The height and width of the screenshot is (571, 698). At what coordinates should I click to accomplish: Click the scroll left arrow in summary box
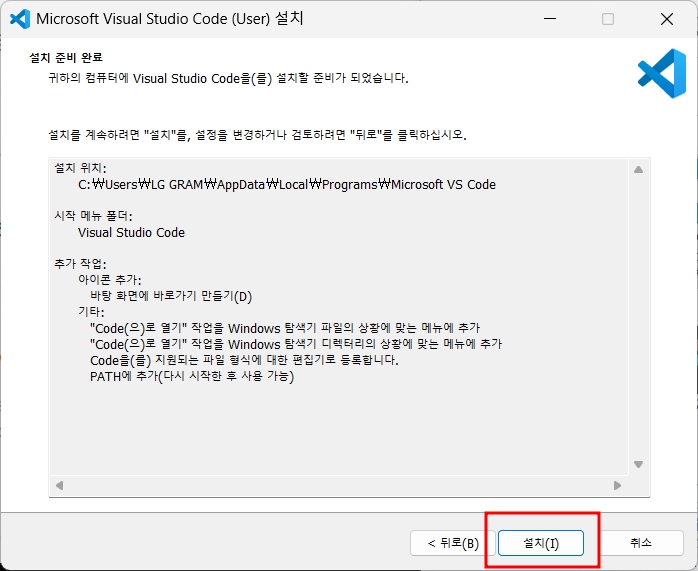59,485
